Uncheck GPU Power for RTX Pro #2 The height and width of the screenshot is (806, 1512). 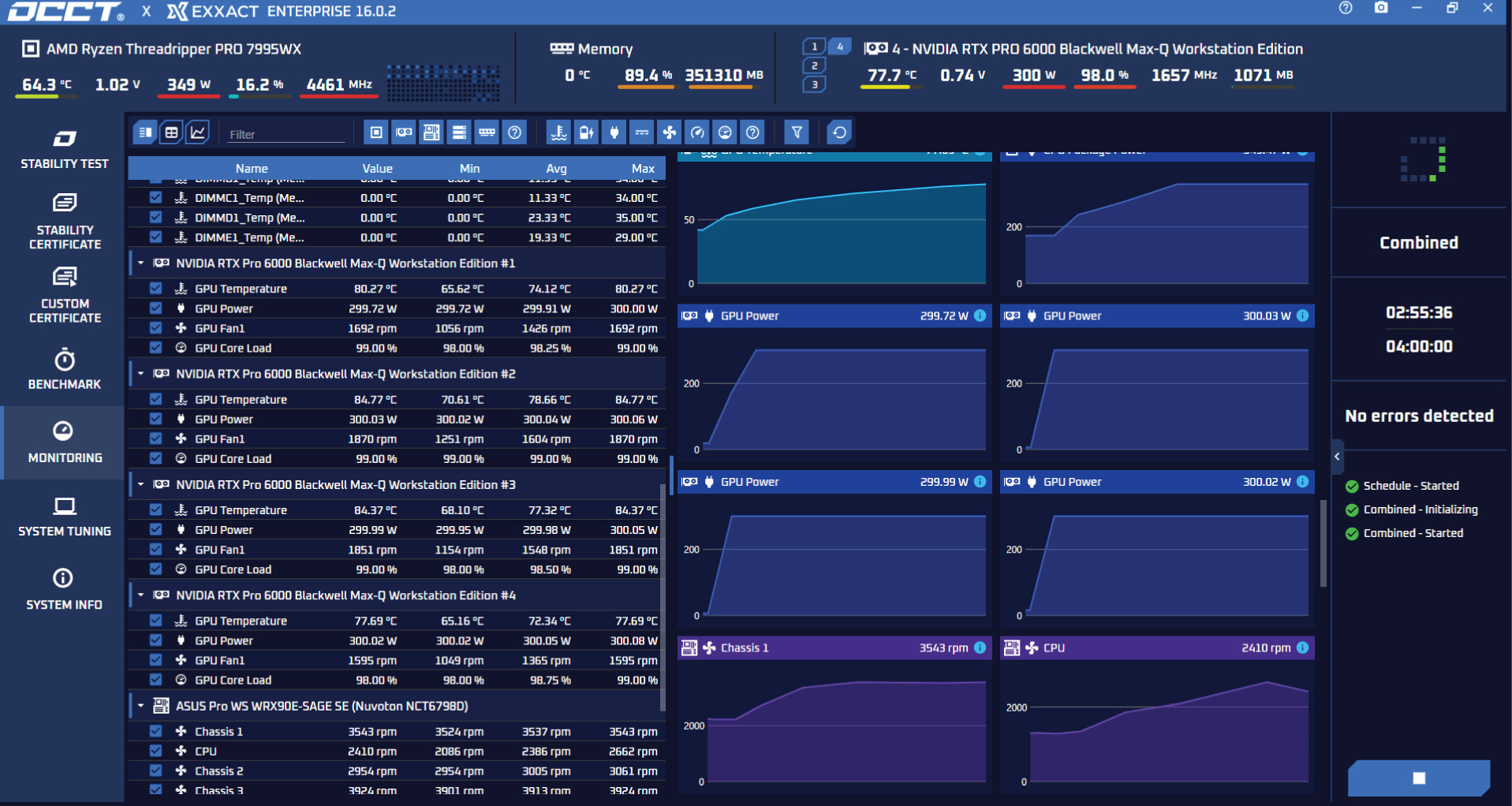pyautogui.click(x=155, y=419)
